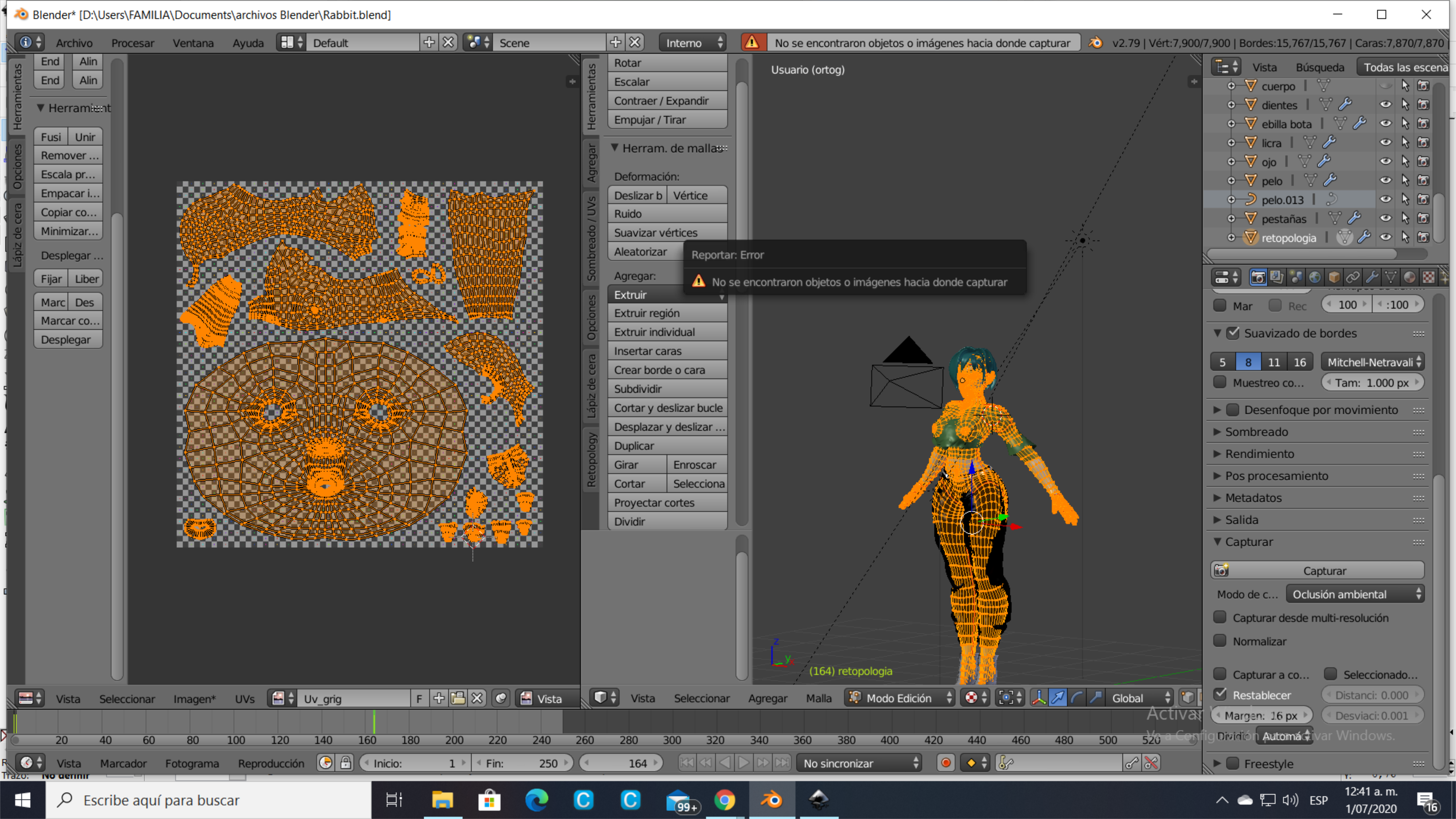
Task: Open the Modo Edición mode dropdown
Action: tap(899, 698)
